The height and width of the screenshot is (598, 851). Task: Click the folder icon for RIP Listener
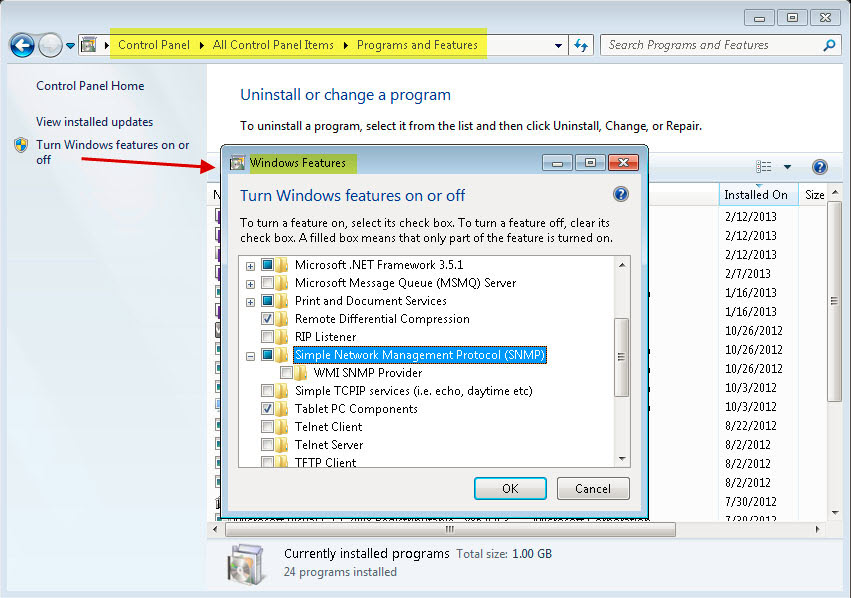click(281, 336)
